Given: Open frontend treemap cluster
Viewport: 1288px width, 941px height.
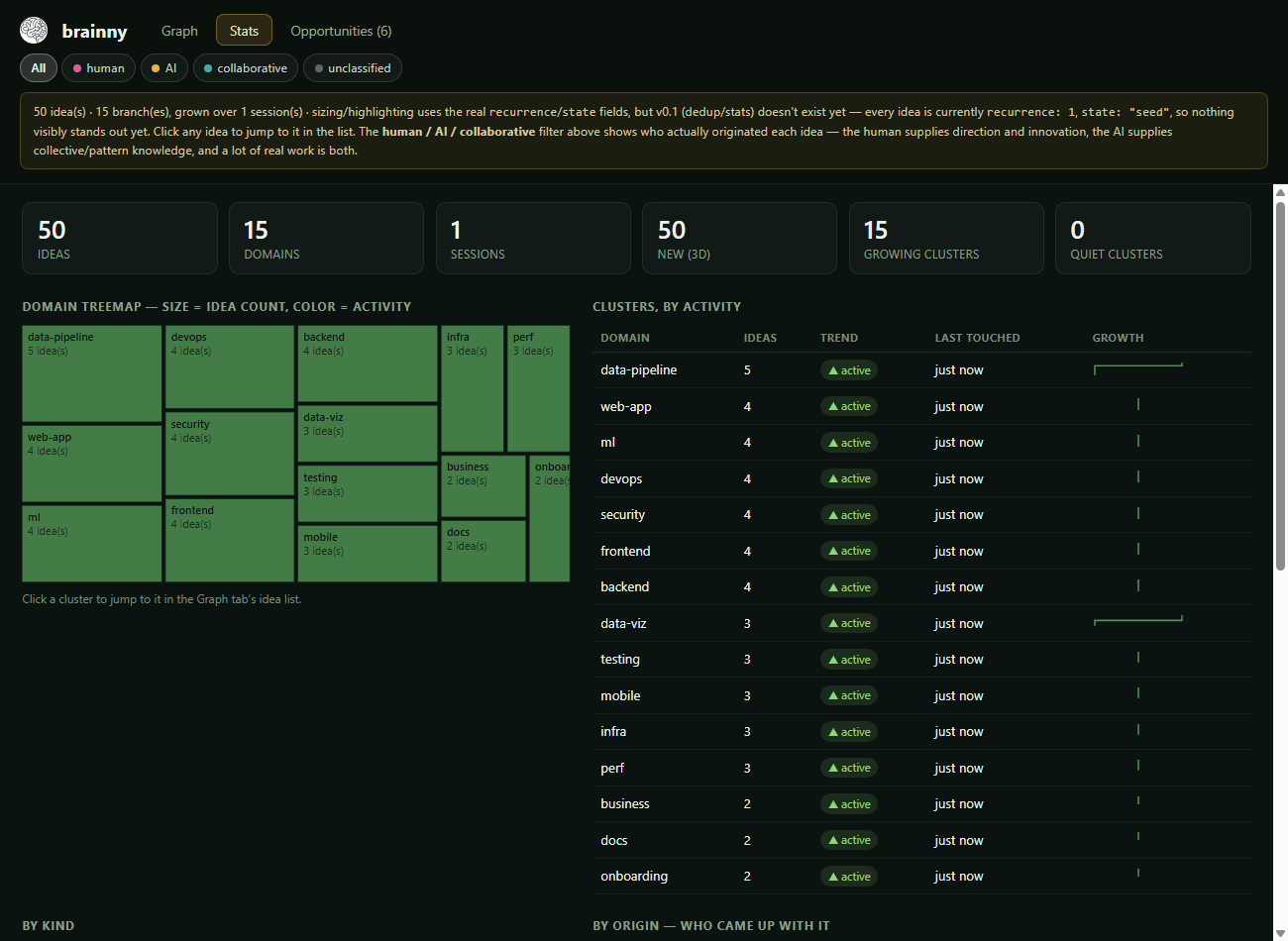Looking at the screenshot, I should tap(230, 540).
